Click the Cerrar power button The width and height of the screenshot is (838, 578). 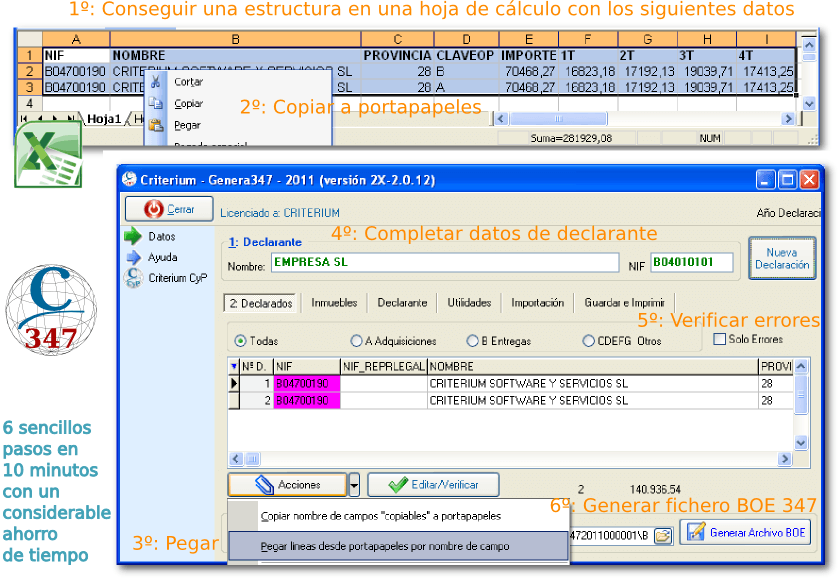click(169, 209)
